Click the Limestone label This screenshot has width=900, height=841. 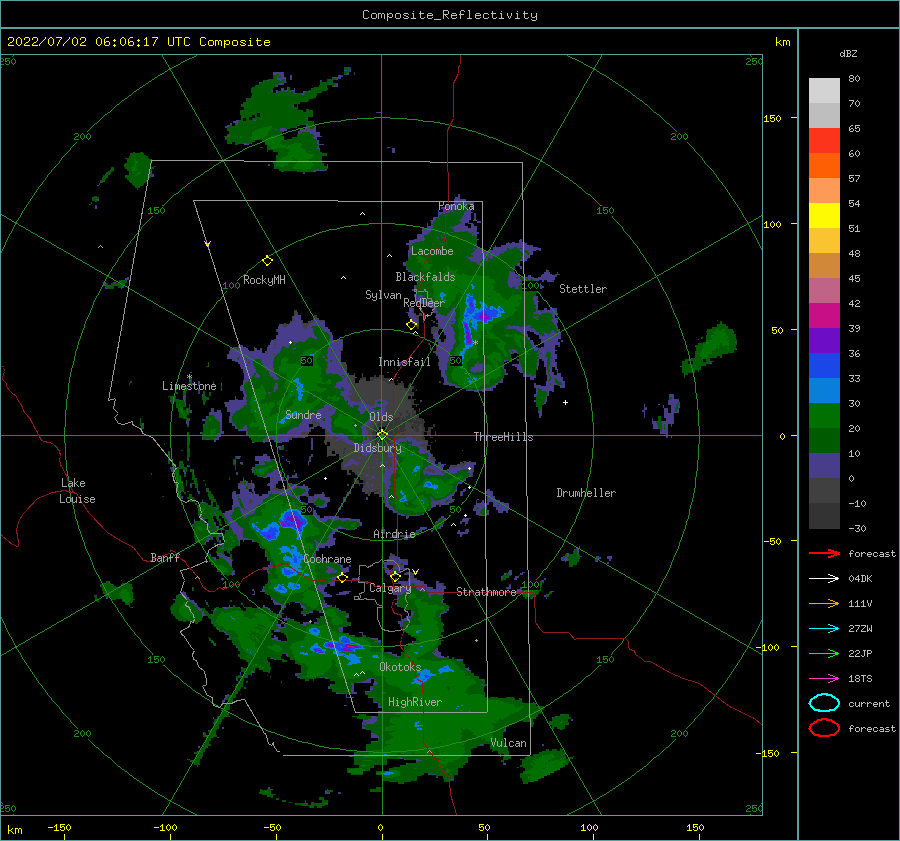coord(189,386)
